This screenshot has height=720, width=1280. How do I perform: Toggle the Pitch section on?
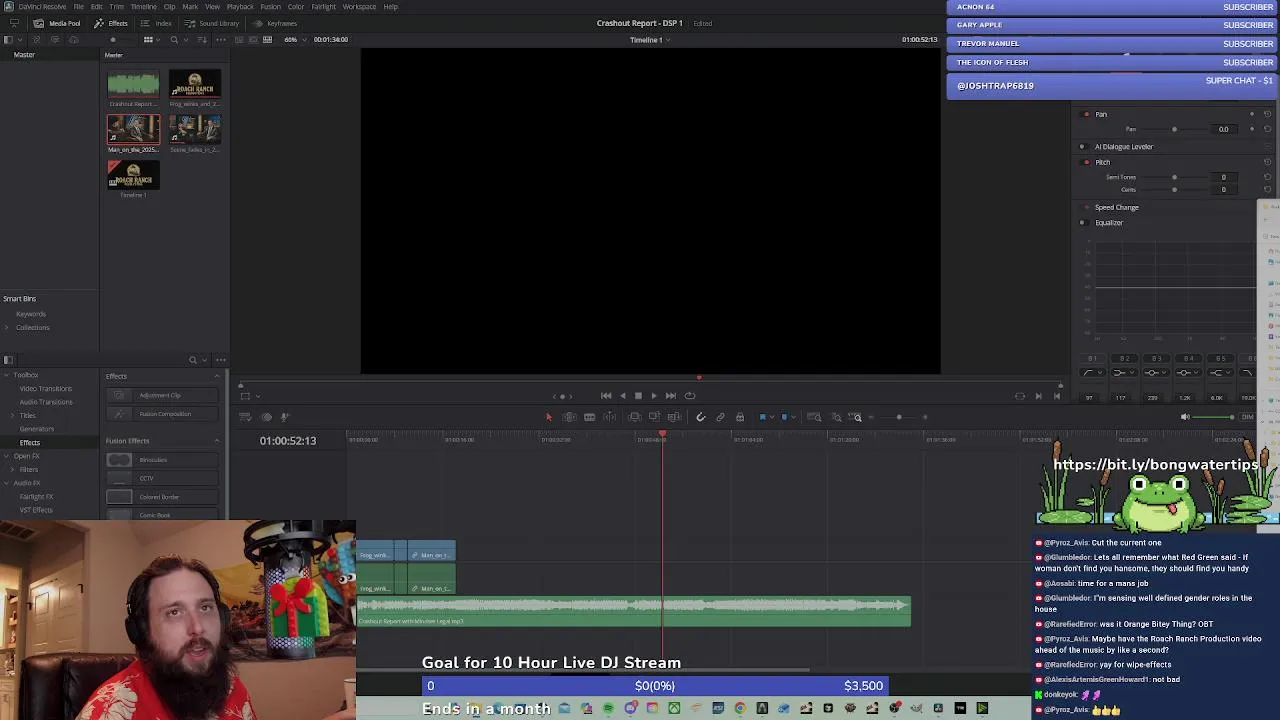point(1087,162)
